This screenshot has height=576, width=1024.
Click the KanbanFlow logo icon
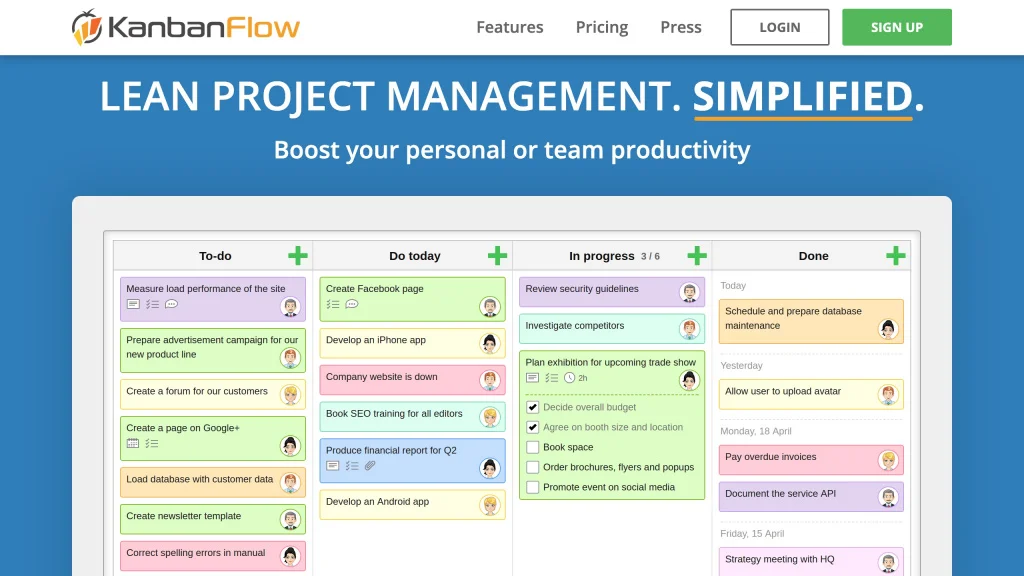click(87, 27)
